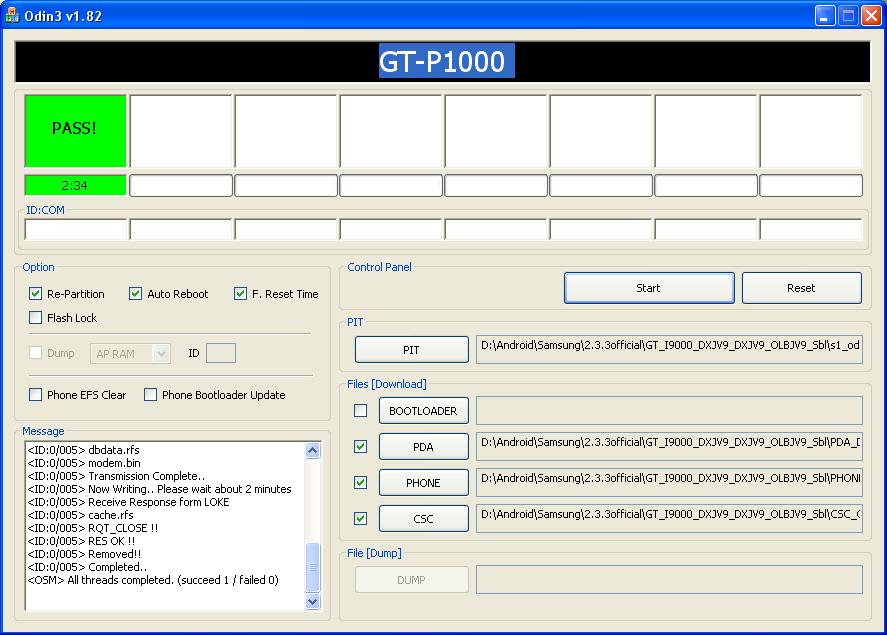Click the PDA file button
Screen dimensions: 887x635
423,447
